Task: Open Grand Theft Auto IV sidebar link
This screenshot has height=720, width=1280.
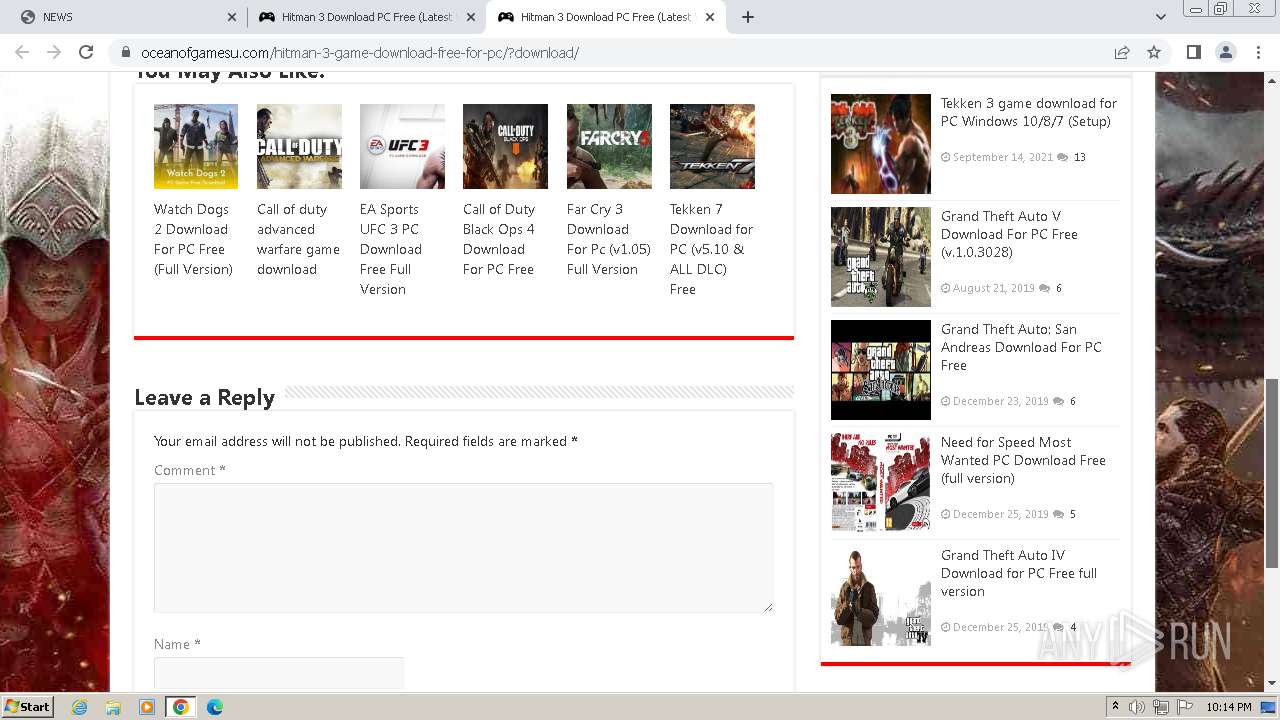Action: coord(1019,573)
